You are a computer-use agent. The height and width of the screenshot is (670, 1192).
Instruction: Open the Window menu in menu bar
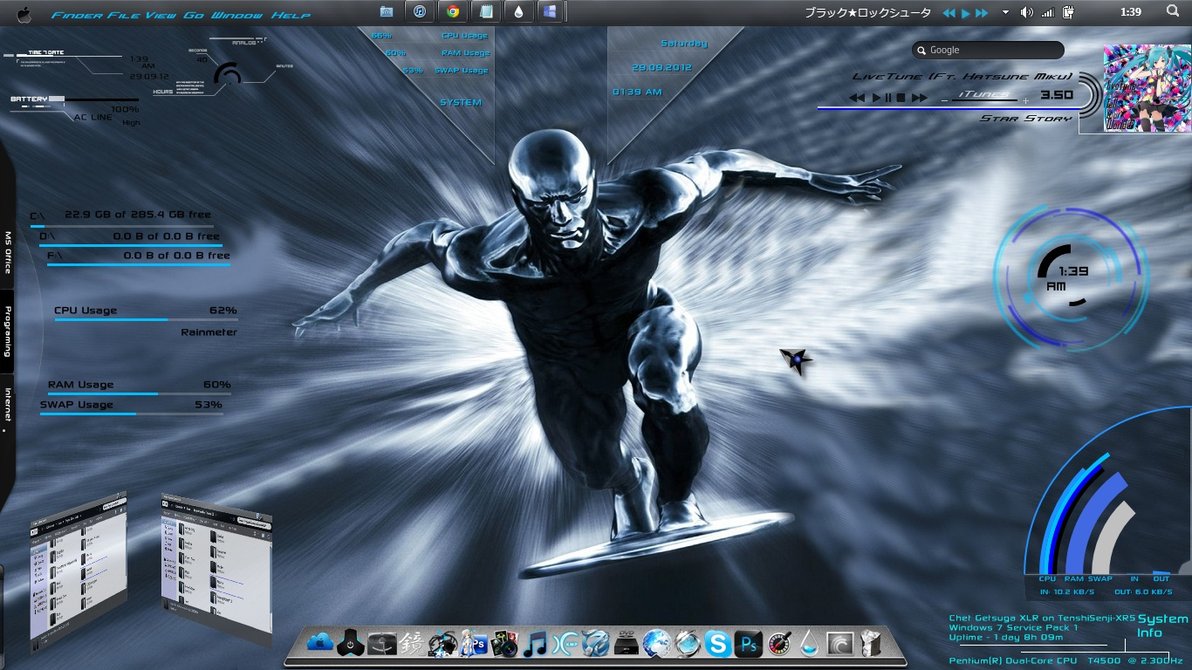(x=236, y=16)
